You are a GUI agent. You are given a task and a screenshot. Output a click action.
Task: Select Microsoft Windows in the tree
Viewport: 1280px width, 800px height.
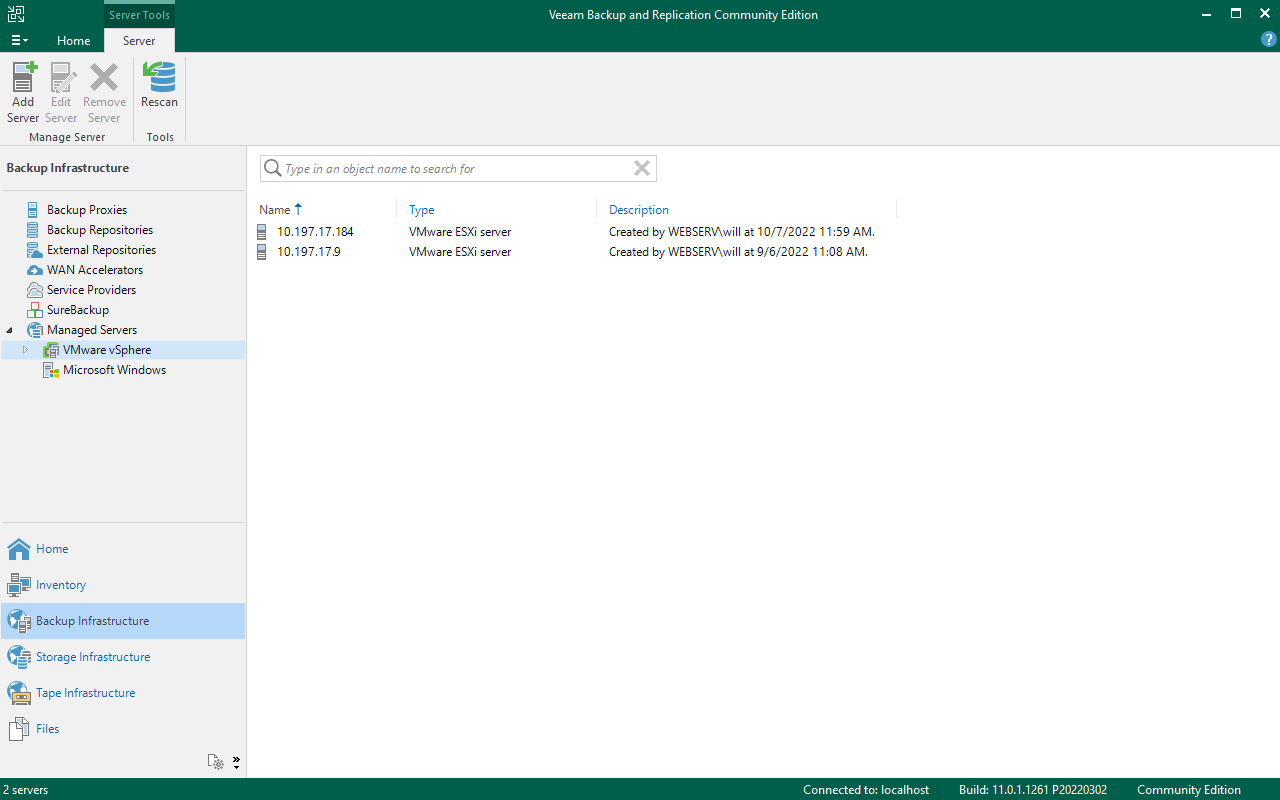click(x=114, y=370)
